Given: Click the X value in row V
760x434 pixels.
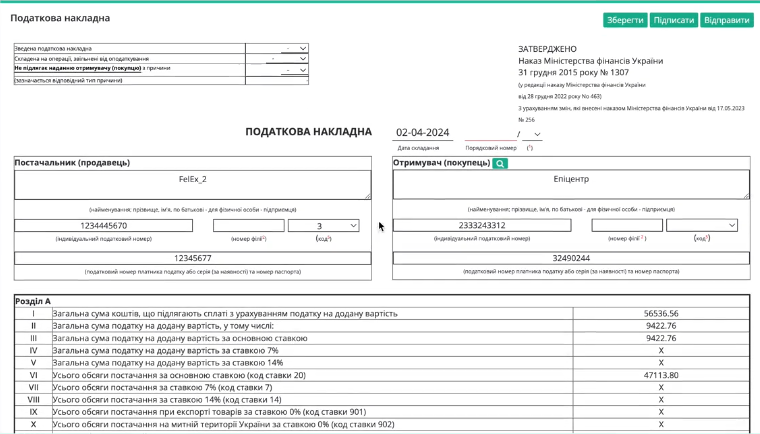Looking at the screenshot, I should (x=661, y=363).
